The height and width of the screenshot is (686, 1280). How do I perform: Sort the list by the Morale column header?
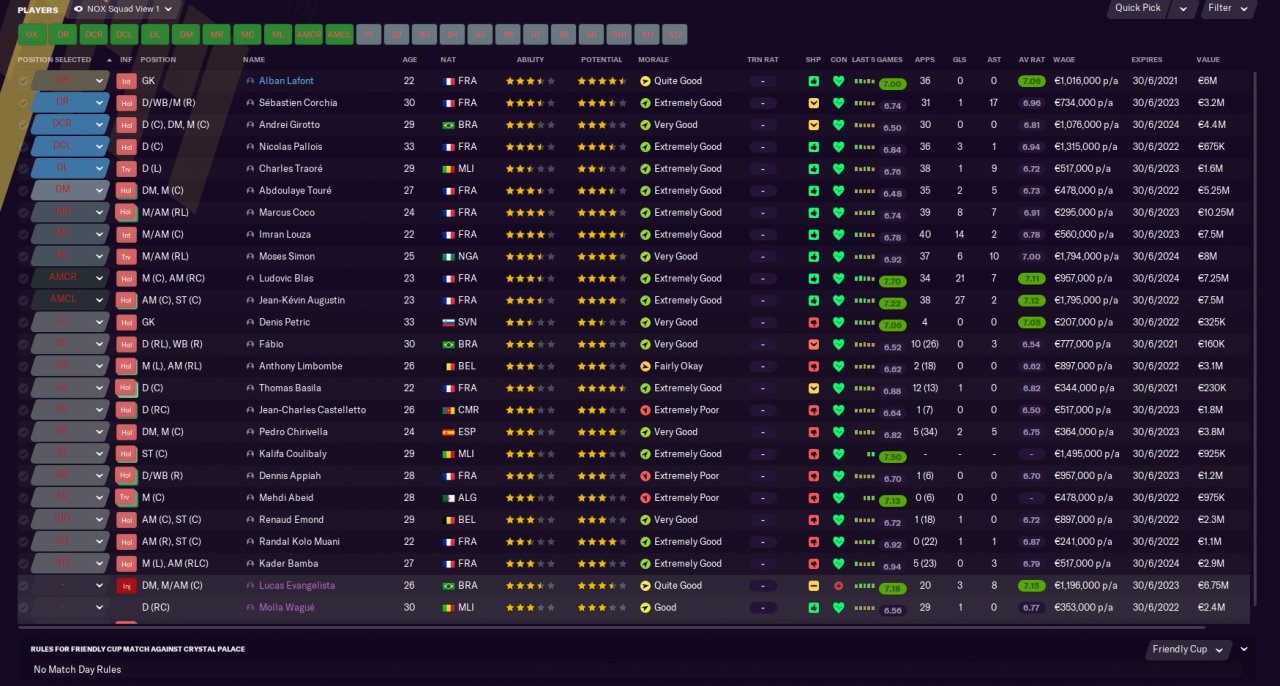(x=654, y=60)
